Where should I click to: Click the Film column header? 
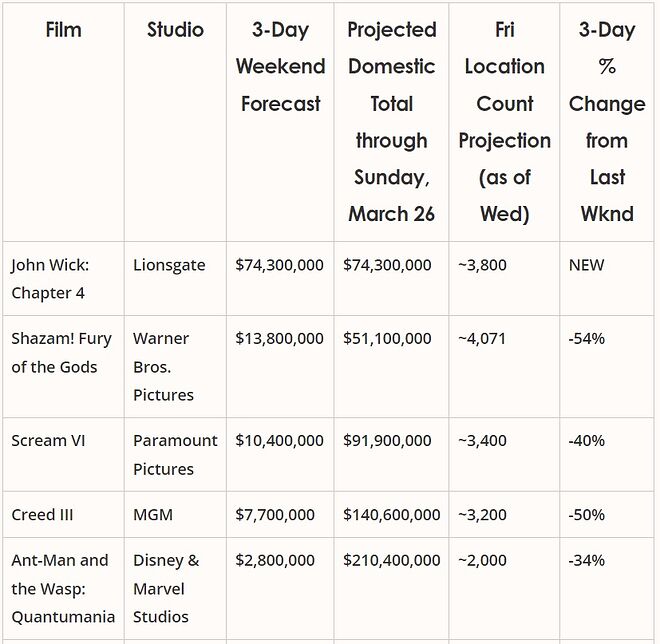click(63, 30)
